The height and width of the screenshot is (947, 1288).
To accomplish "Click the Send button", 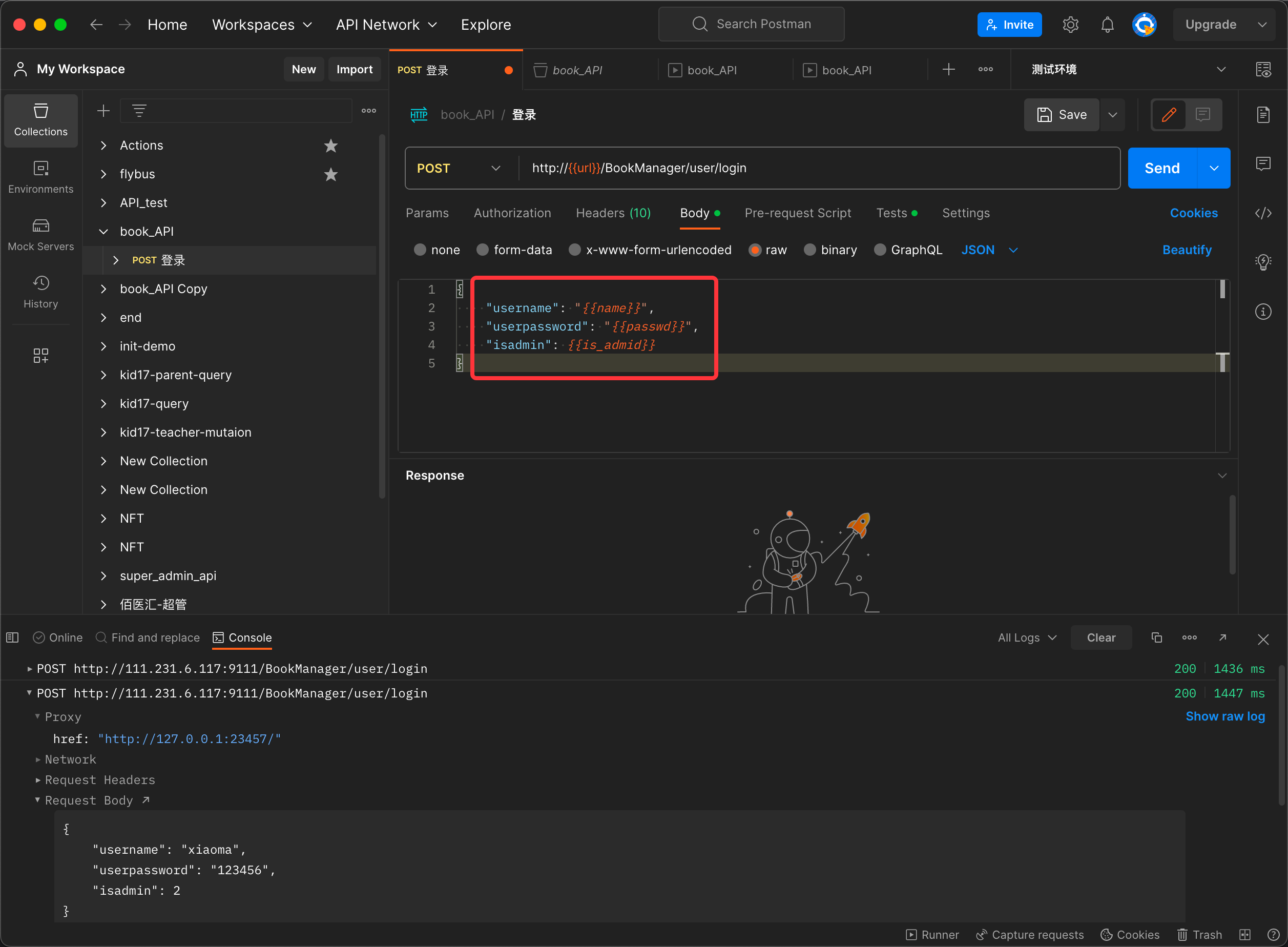I will 1161,168.
